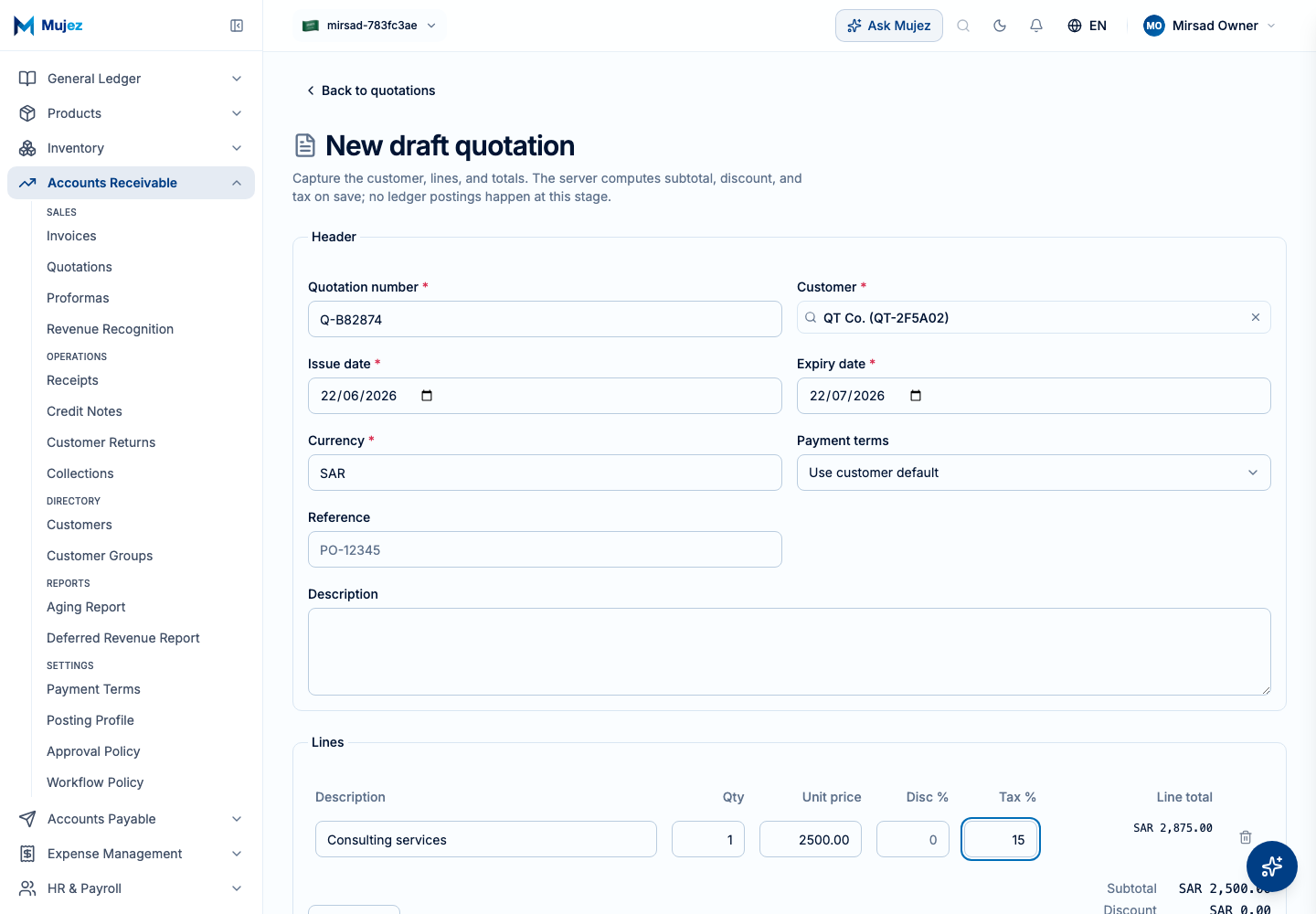
Task: Expand the General Ledger section
Action: coord(237,79)
